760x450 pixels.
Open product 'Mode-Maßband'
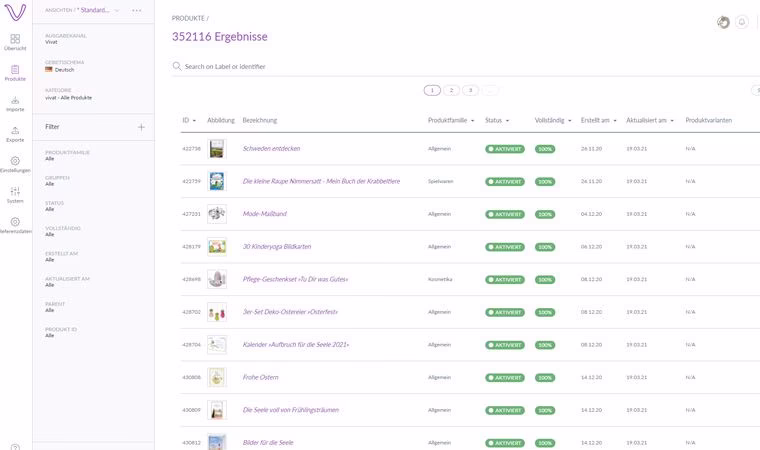(x=265, y=213)
